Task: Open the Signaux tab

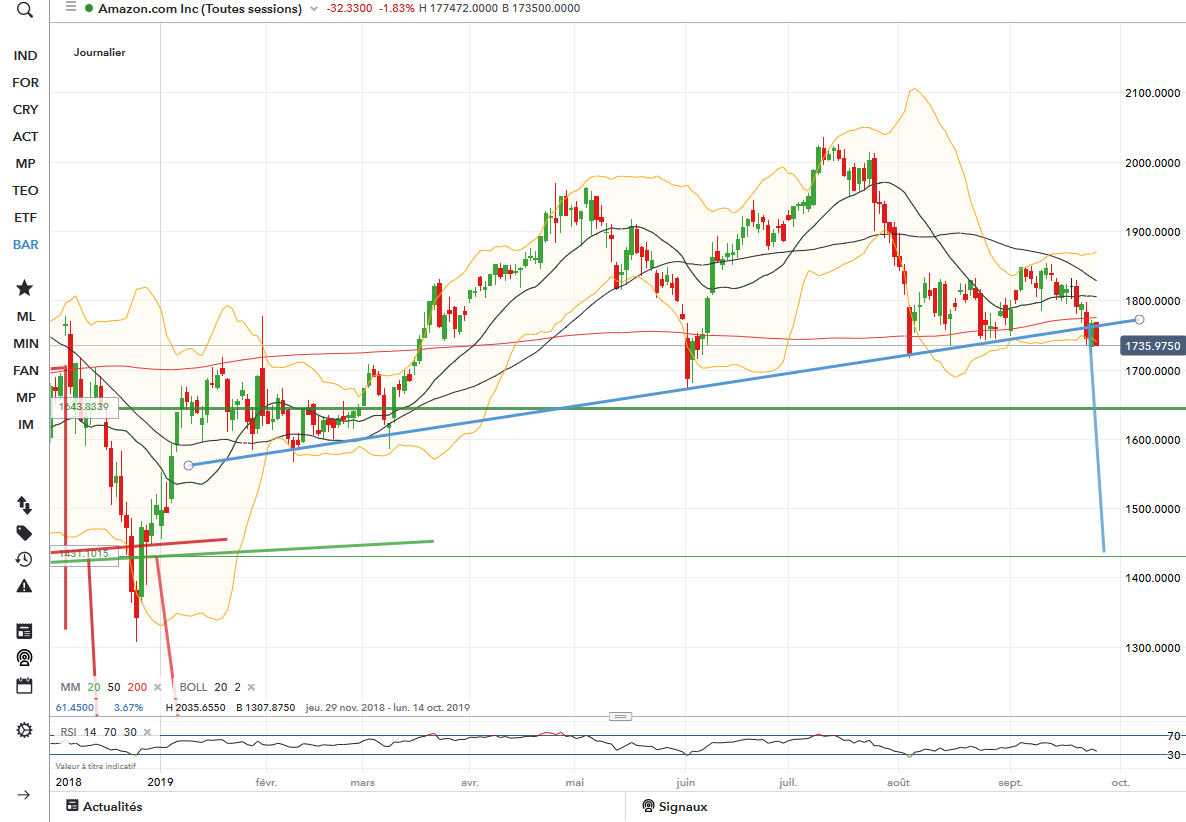Action: click(675, 806)
